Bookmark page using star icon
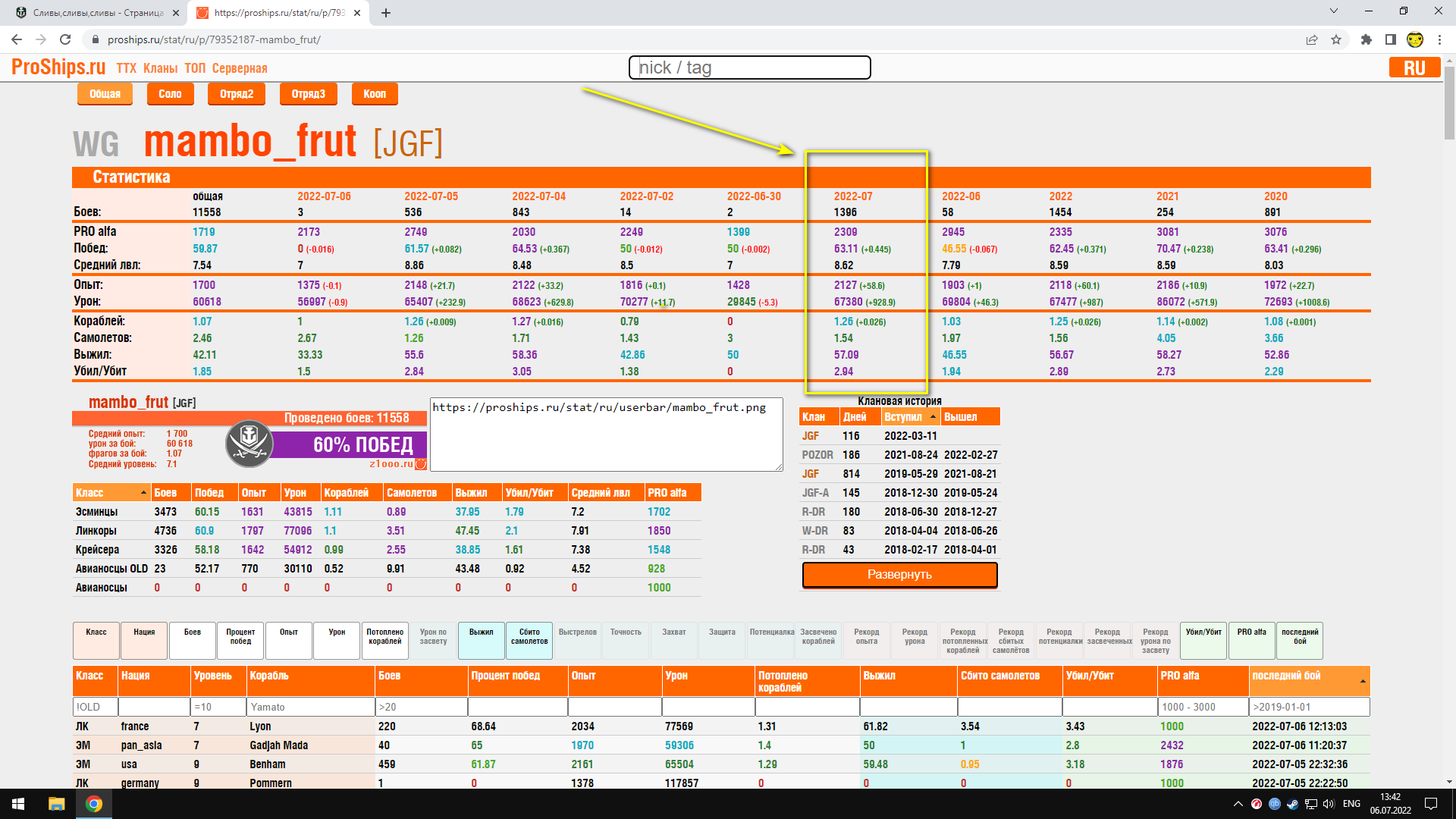 click(1336, 39)
